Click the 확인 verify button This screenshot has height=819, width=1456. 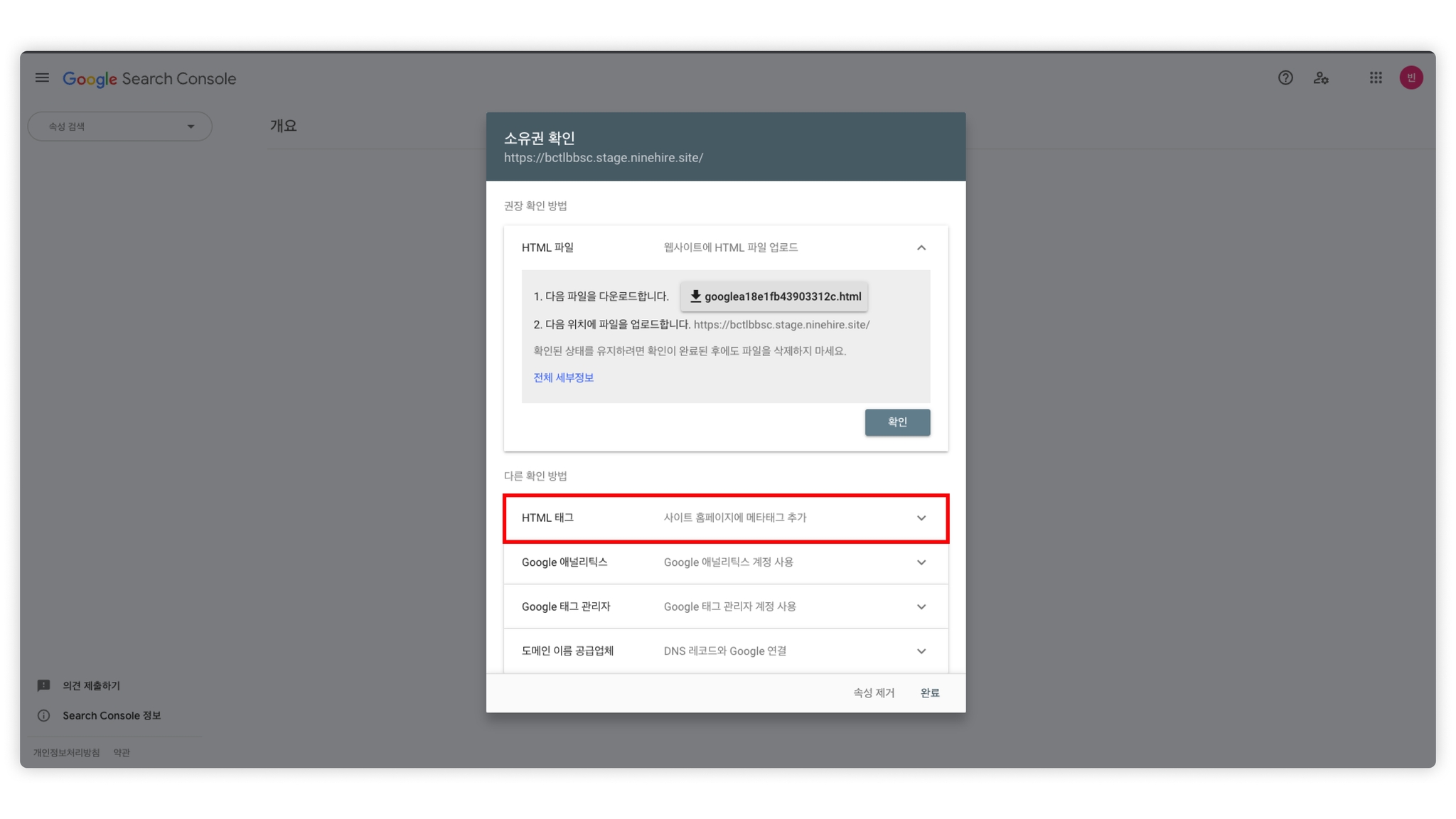click(897, 422)
